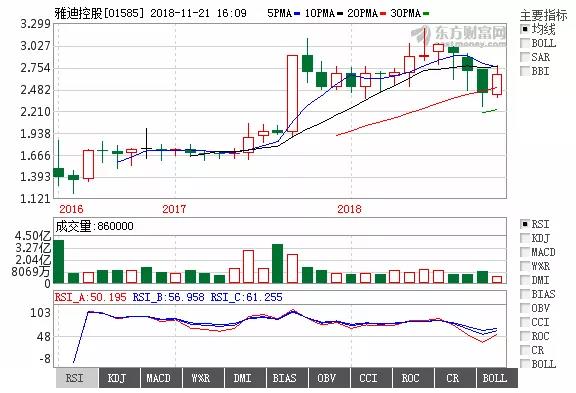Click the 2016 year axis label
Image resolution: width=576 pixels, height=393 pixels.
point(71,209)
